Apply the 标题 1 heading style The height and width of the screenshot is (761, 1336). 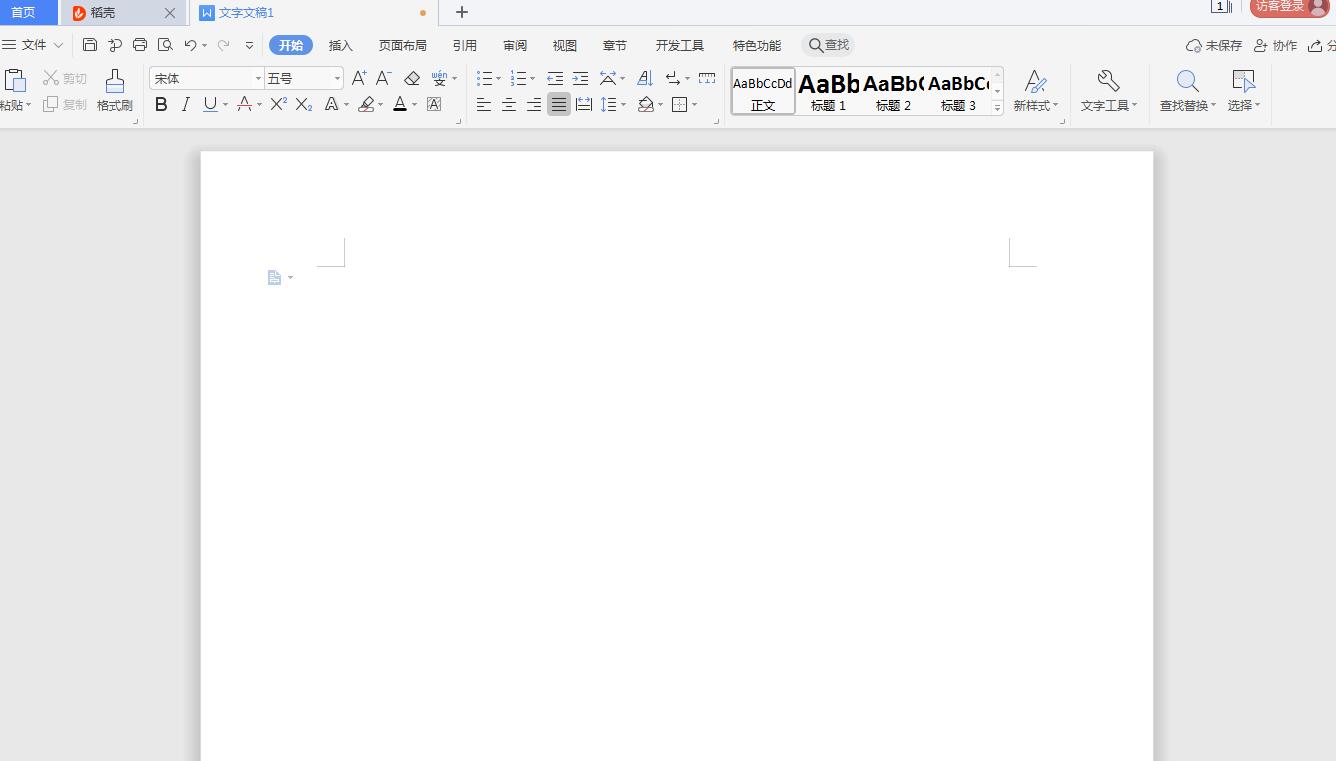click(x=828, y=91)
